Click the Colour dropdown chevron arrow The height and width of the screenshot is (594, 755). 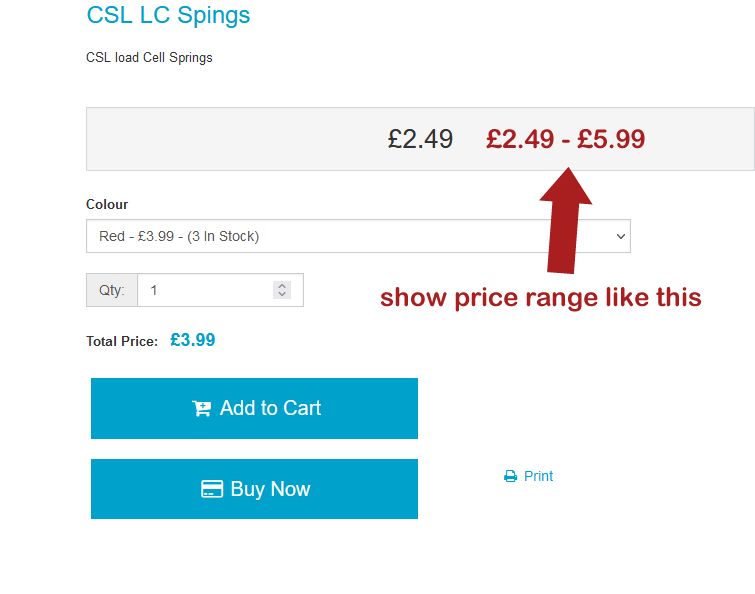[x=621, y=236]
